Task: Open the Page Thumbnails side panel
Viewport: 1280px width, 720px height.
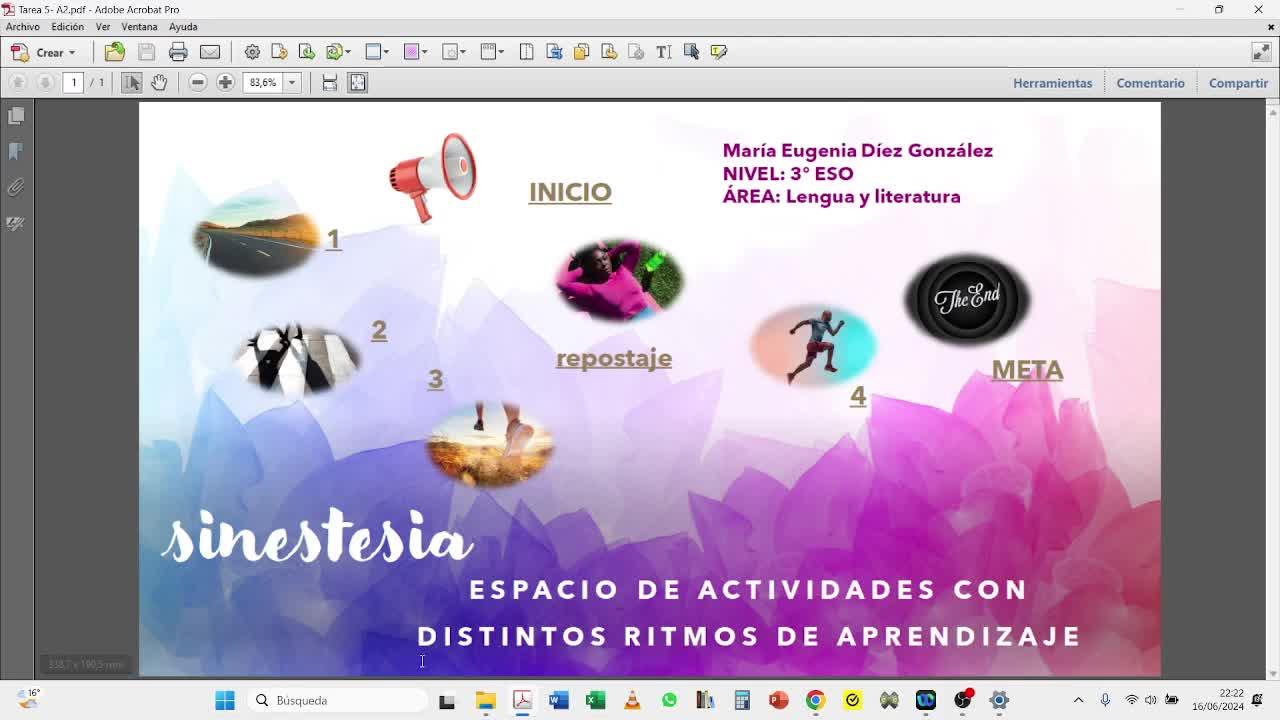Action: tap(16, 116)
